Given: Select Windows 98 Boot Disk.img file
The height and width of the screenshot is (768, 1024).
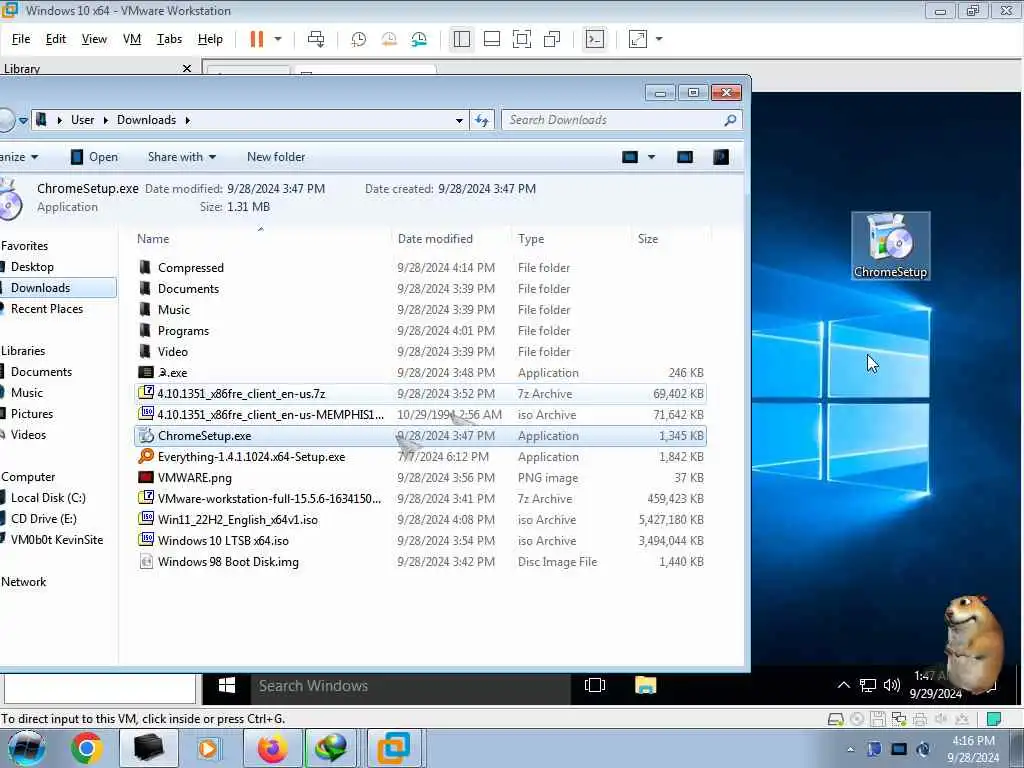Looking at the screenshot, I should click(x=420, y=562).
